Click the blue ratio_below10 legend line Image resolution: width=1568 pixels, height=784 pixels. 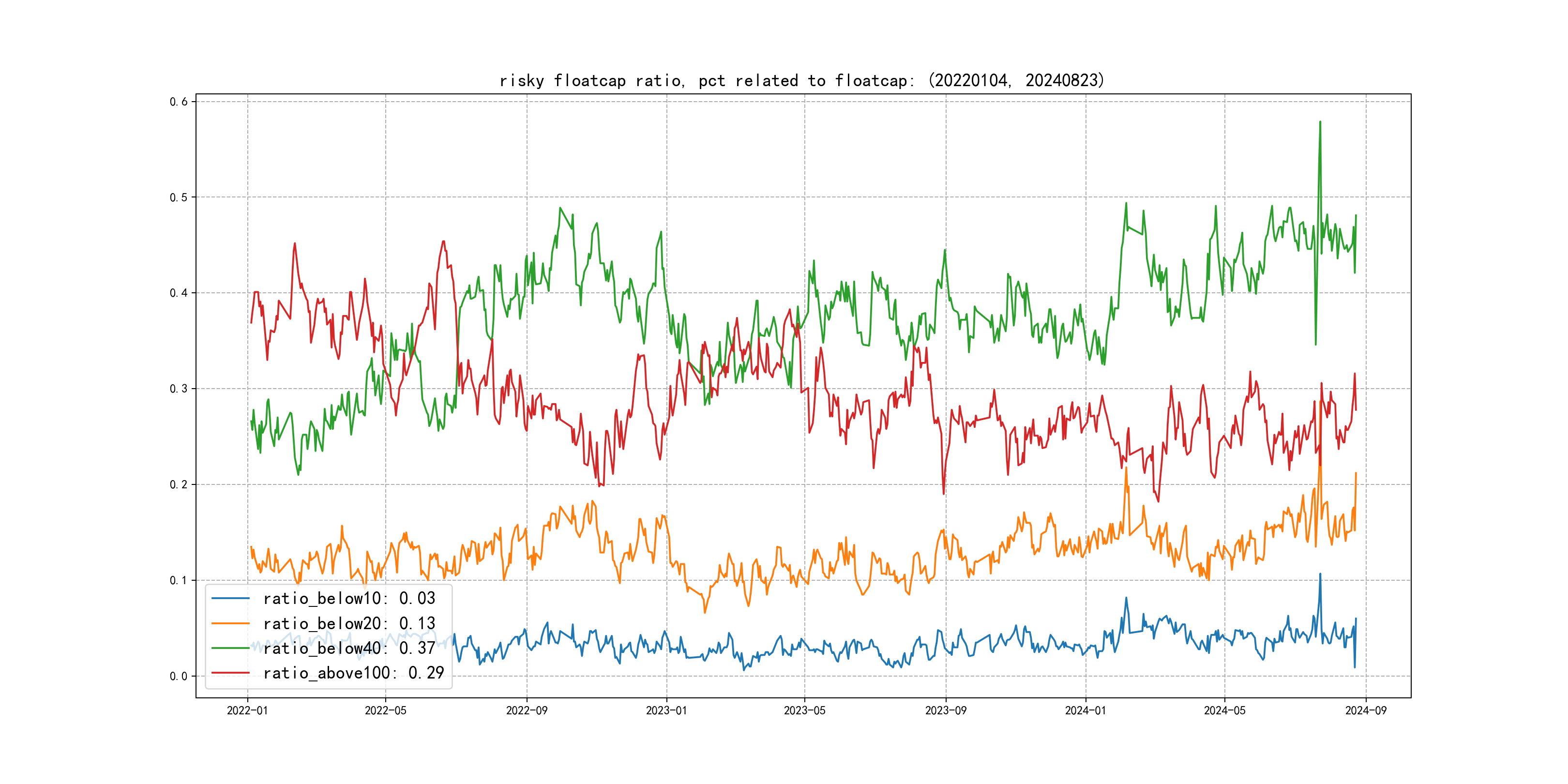pos(230,598)
